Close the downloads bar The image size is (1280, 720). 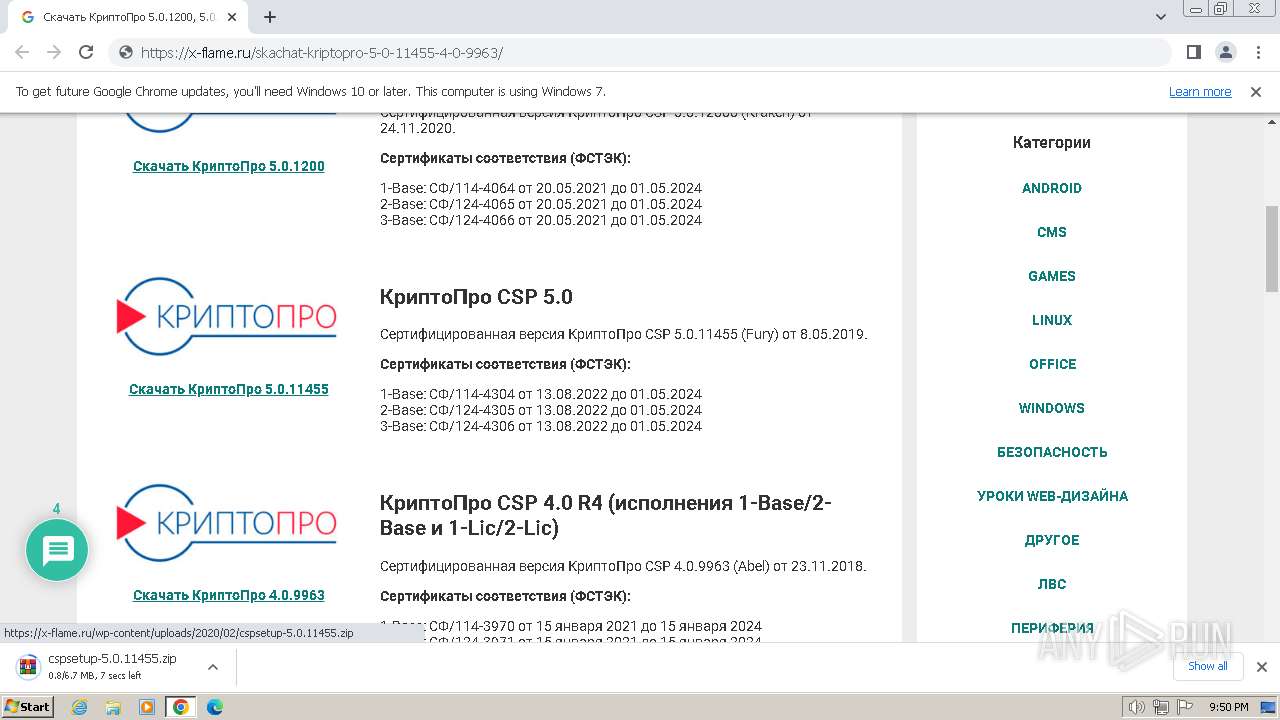1261,667
